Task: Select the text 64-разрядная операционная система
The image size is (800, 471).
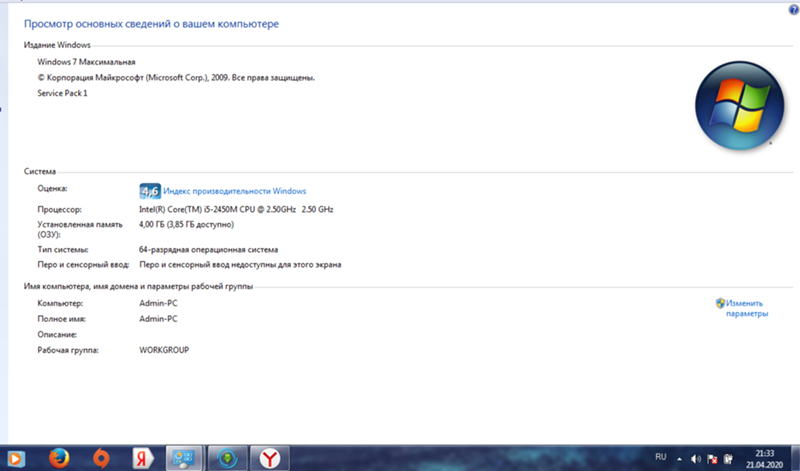Action: pos(208,250)
